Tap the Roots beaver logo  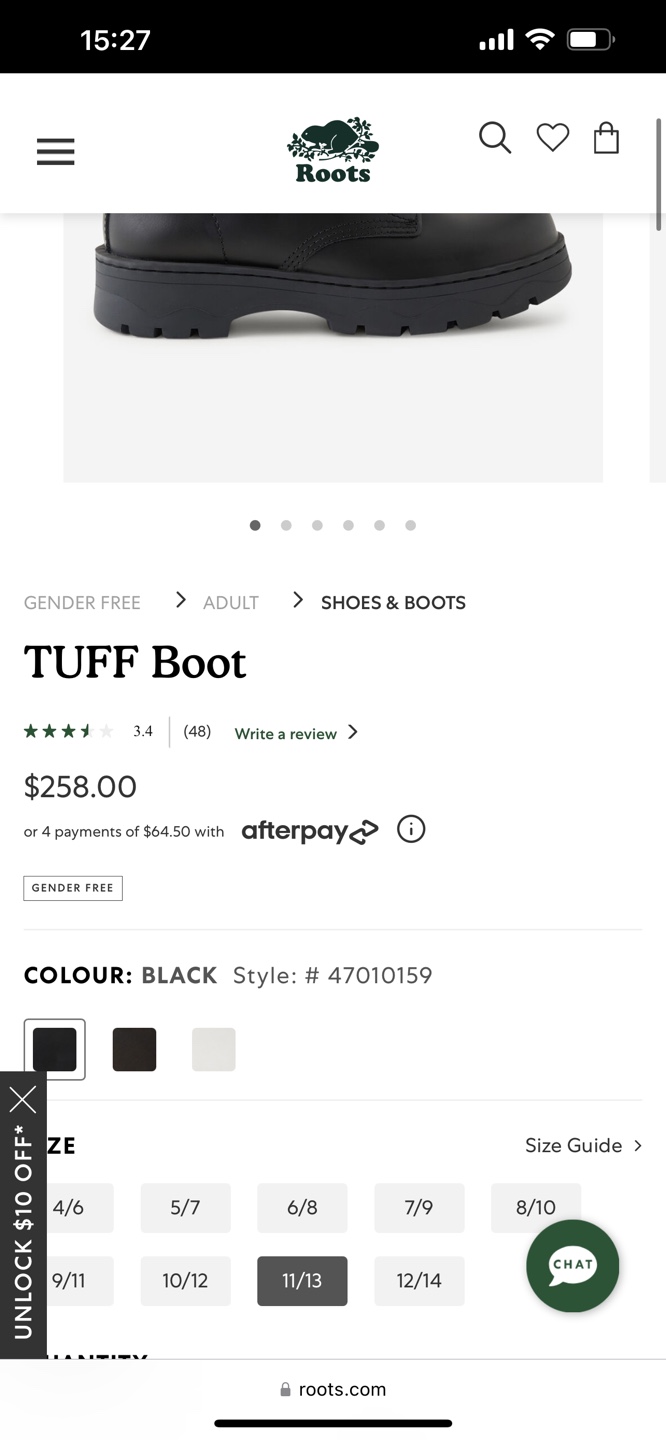(333, 151)
